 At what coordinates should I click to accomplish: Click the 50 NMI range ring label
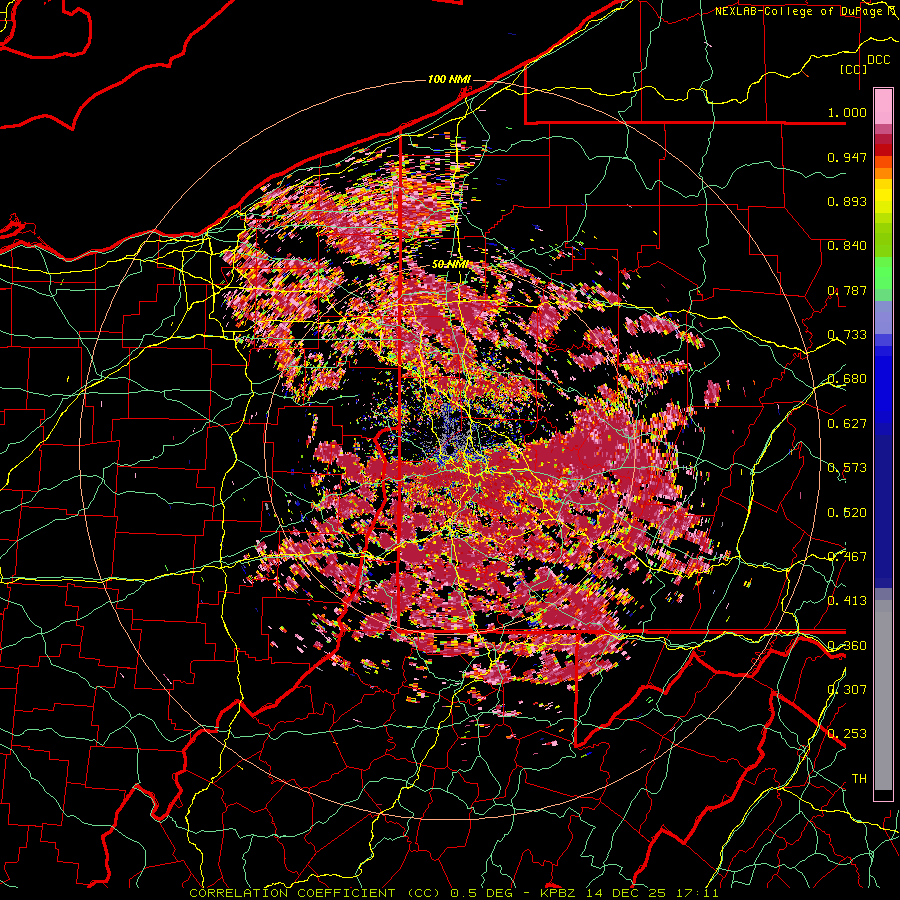point(449,265)
